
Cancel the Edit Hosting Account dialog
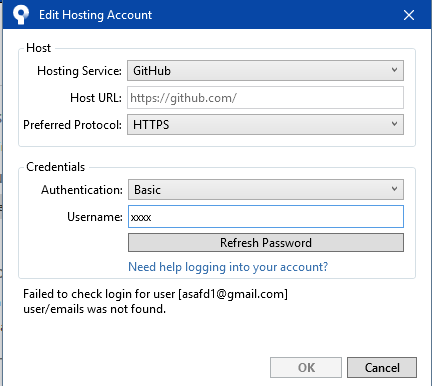[382, 368]
